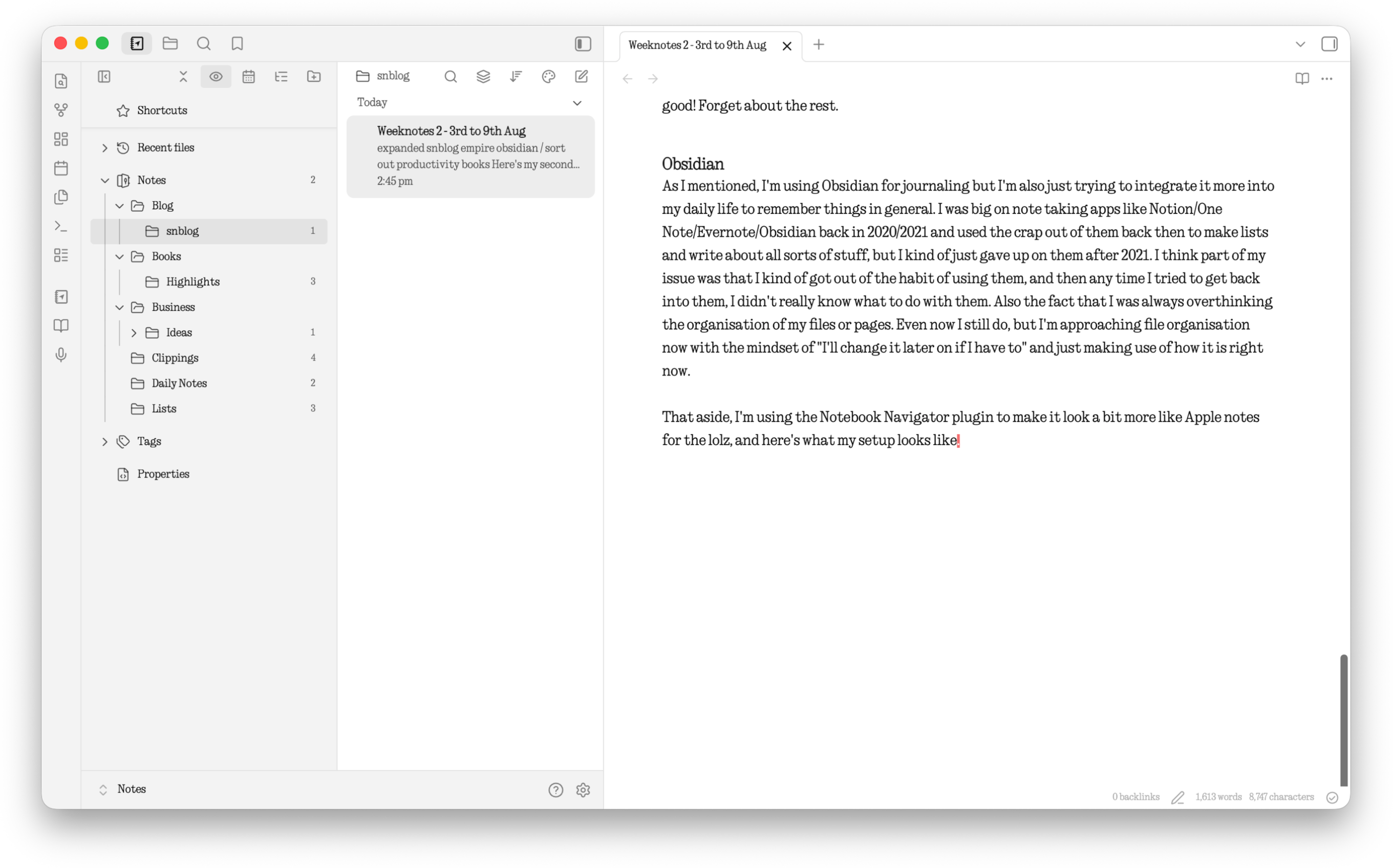Open the command palette ribbon icon
This screenshot has height=868, width=1393.
[x=61, y=226]
